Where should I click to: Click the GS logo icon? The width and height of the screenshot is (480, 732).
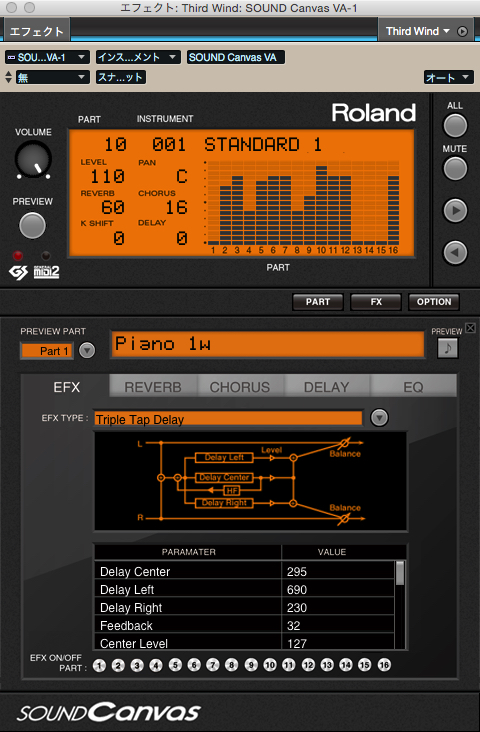tap(18, 273)
